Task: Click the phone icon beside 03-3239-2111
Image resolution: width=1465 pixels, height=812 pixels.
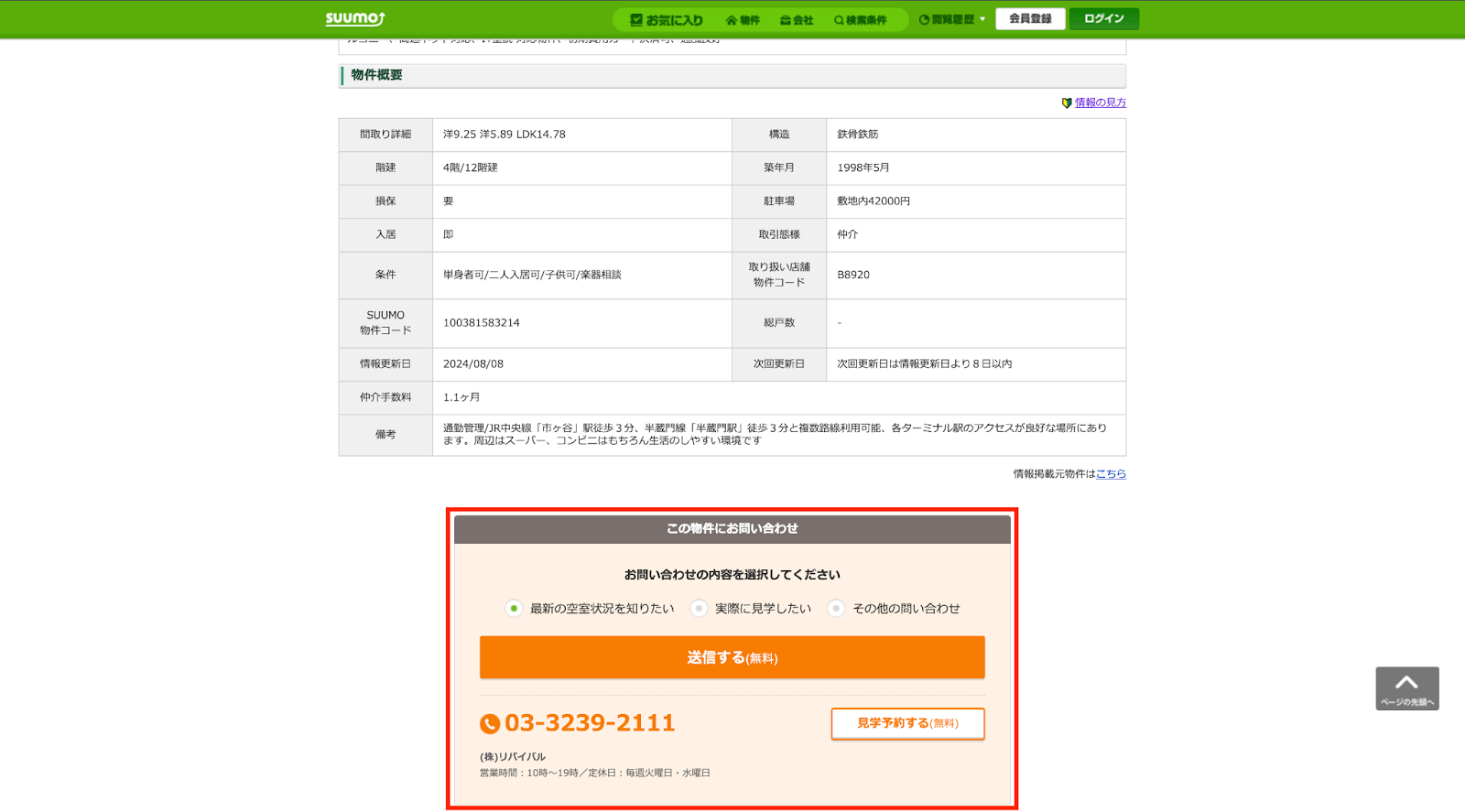Action: 490,724
